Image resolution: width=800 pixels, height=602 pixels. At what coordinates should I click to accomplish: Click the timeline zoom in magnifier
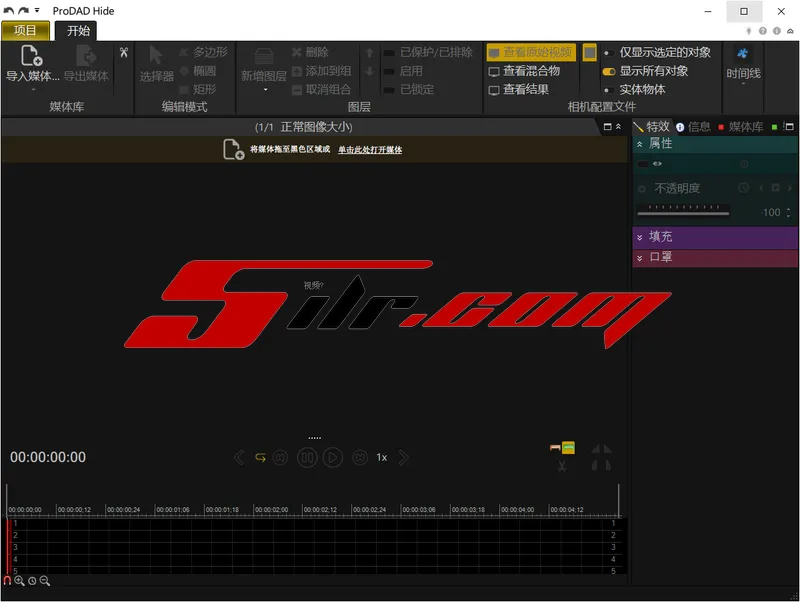(x=19, y=581)
